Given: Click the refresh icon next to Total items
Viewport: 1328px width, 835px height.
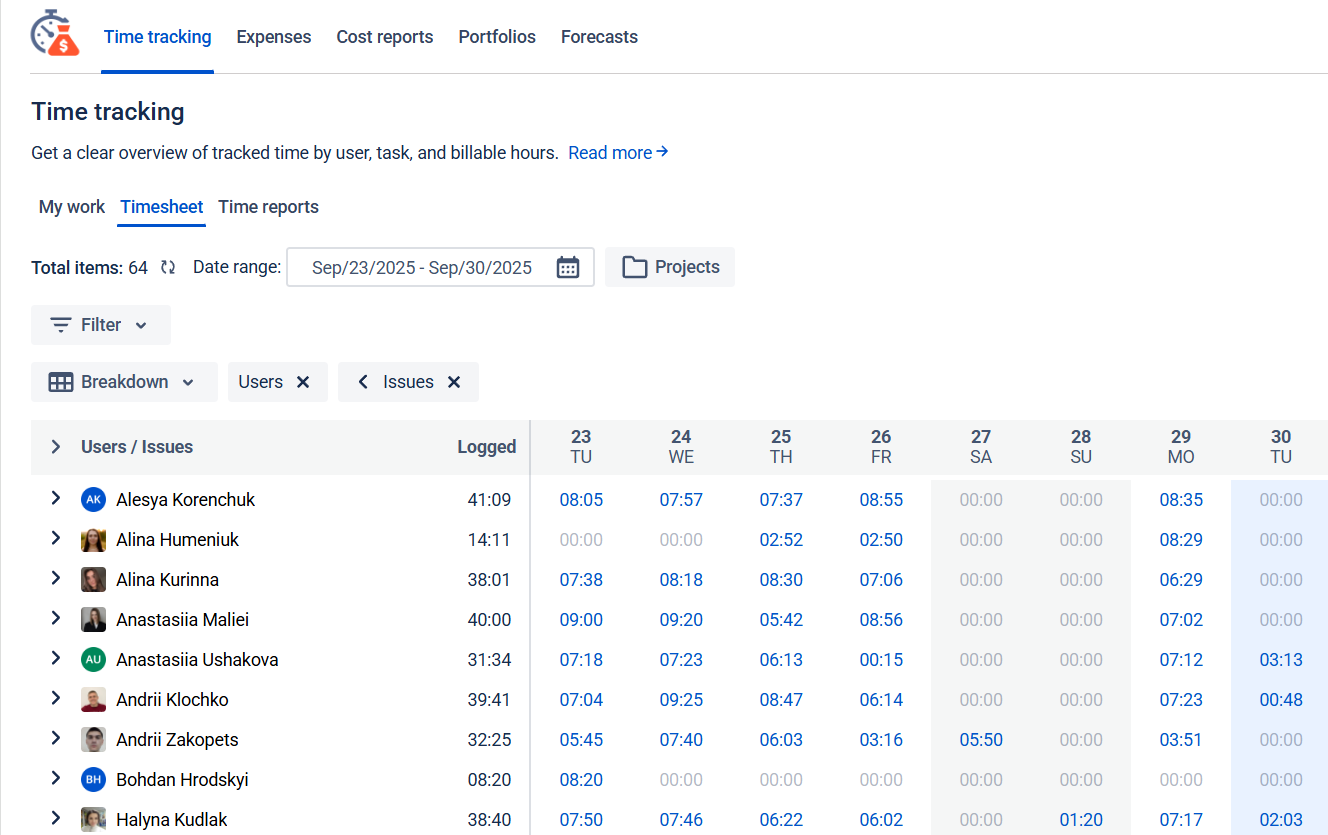Looking at the screenshot, I should [x=168, y=267].
